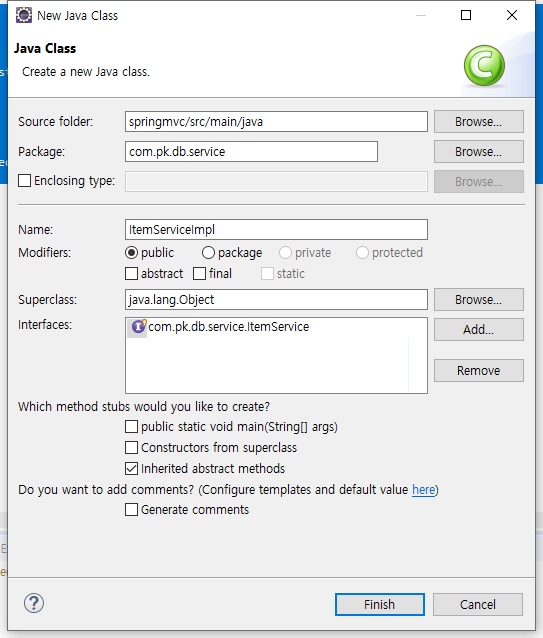Click the 'Interfaces:' label
This screenshot has height=638, width=543.
coord(45,325)
